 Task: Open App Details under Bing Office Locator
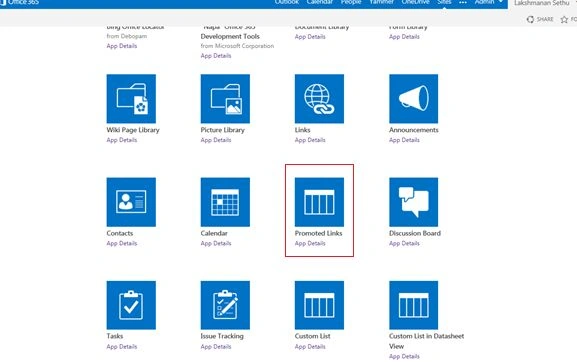pyautogui.click(x=122, y=46)
